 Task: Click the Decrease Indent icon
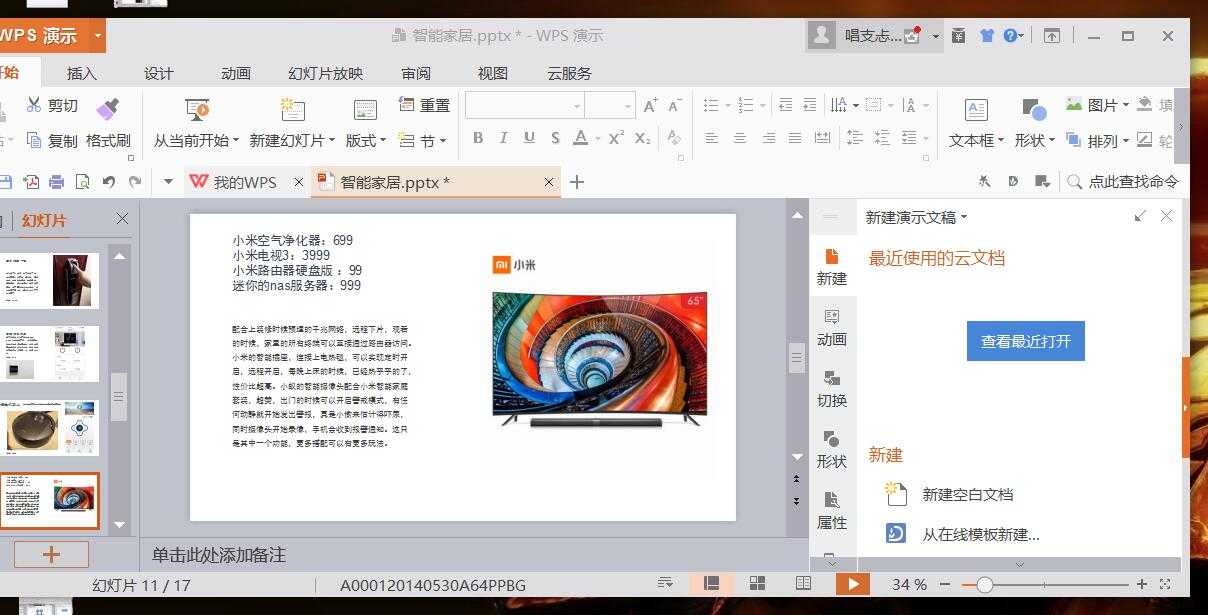coord(785,105)
